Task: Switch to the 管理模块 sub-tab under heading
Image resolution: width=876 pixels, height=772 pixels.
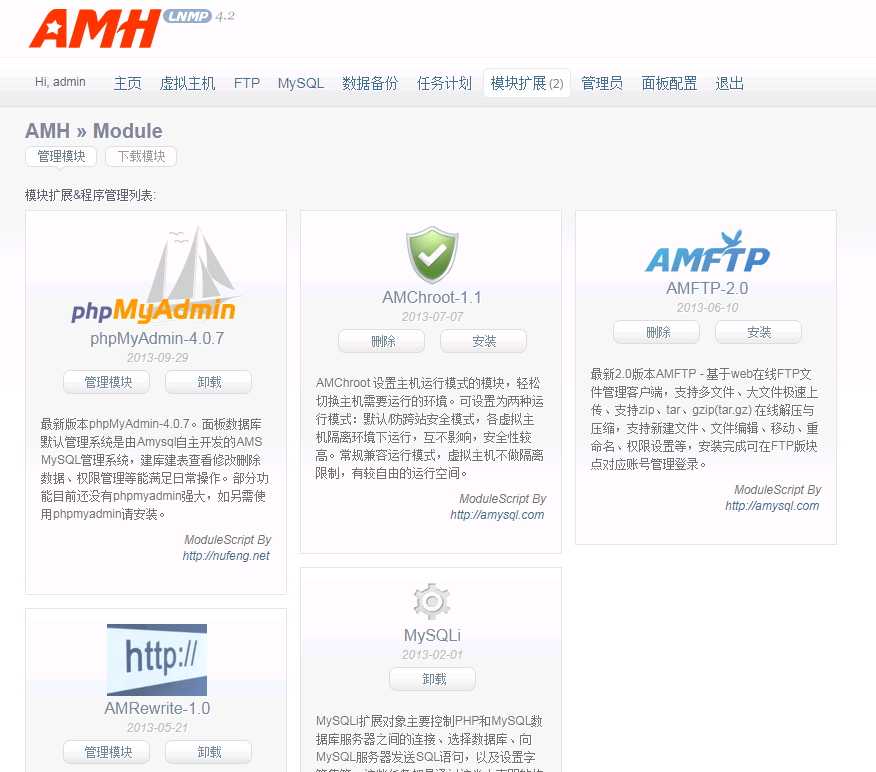Action: click(x=61, y=156)
